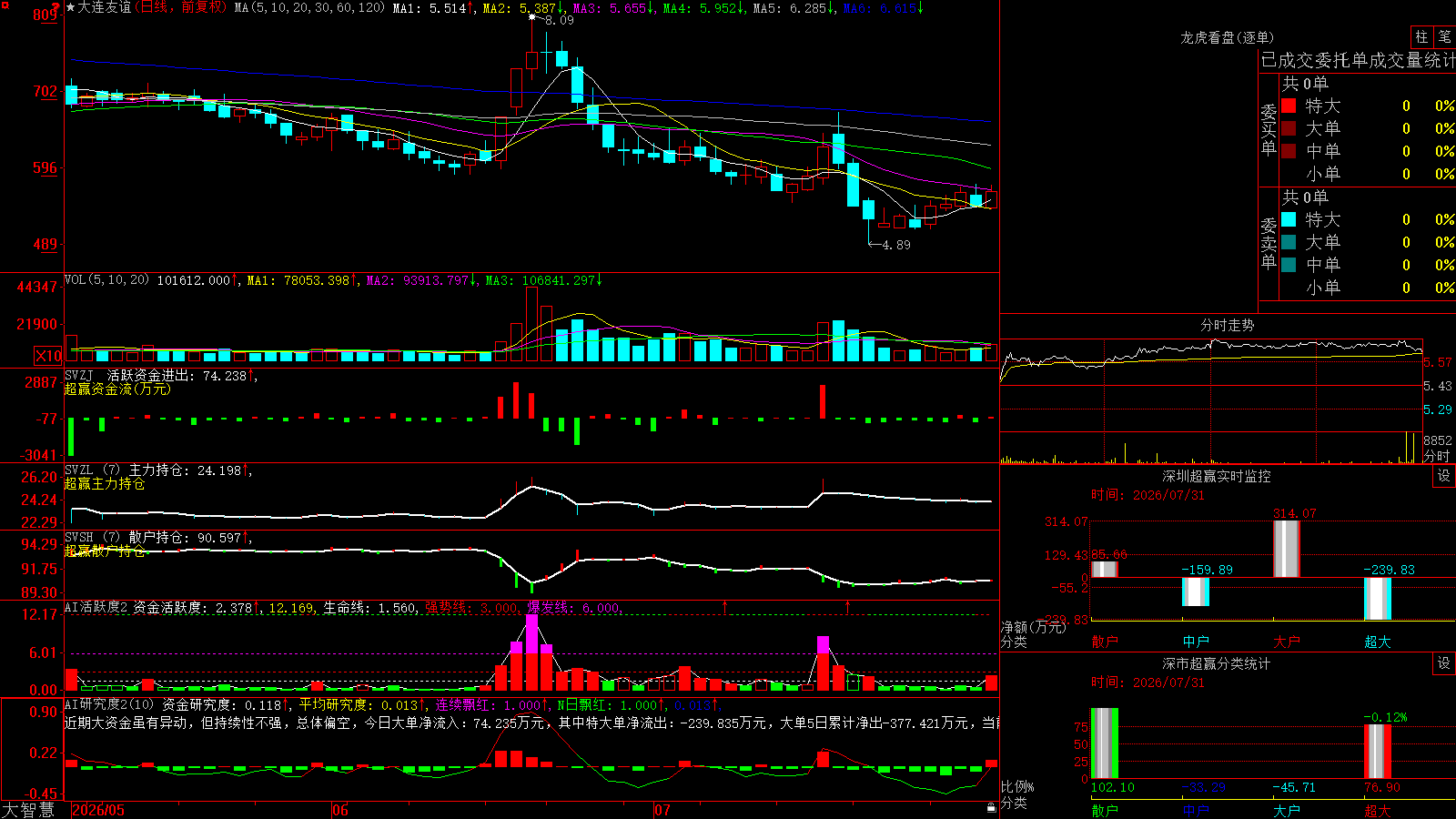Click the 深市超赢分类统计 panel title
1456x819 pixels.
1217,663
